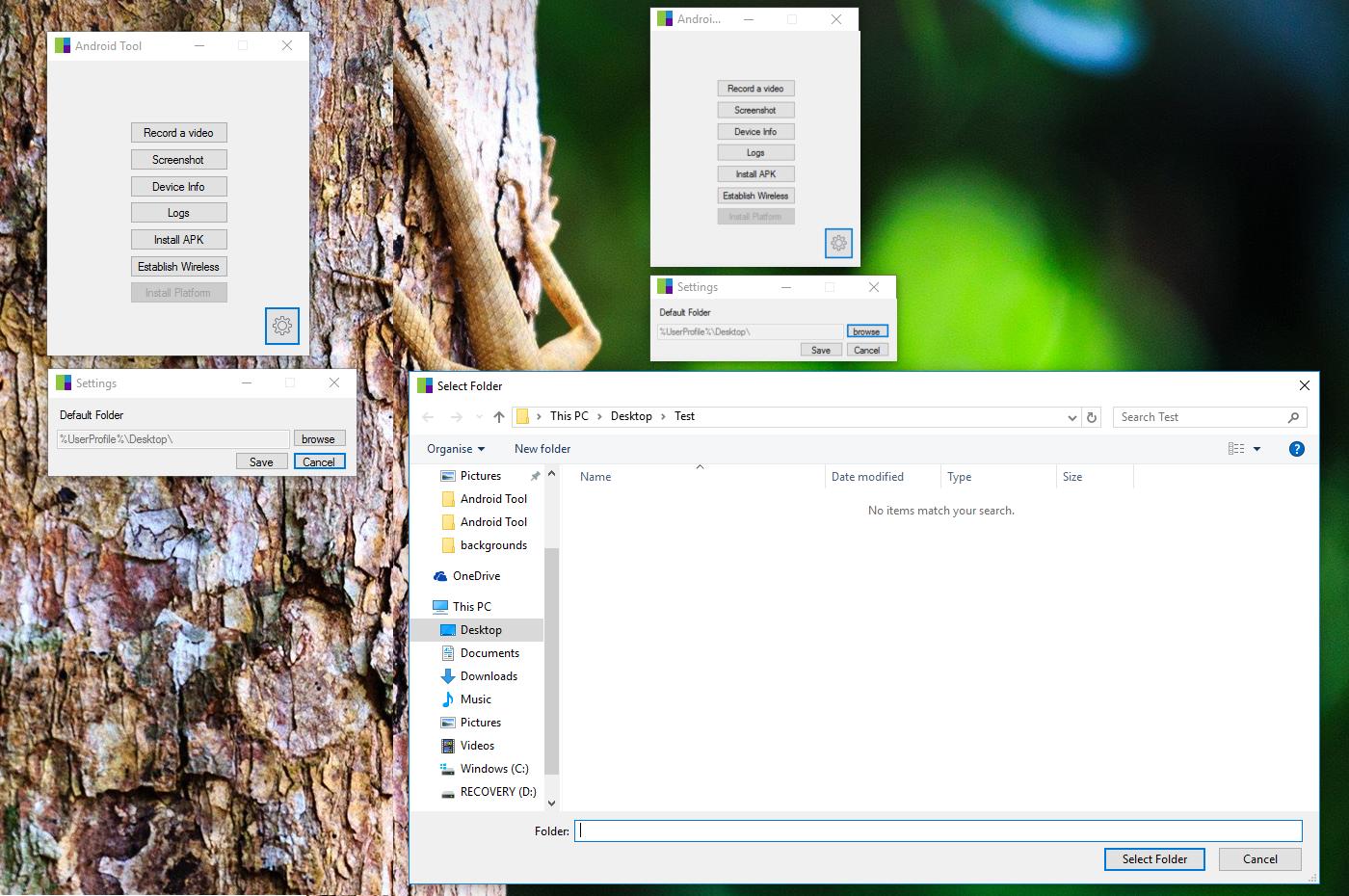The image size is (1349, 896).
Task: Open the Organise menu
Action: (453, 448)
